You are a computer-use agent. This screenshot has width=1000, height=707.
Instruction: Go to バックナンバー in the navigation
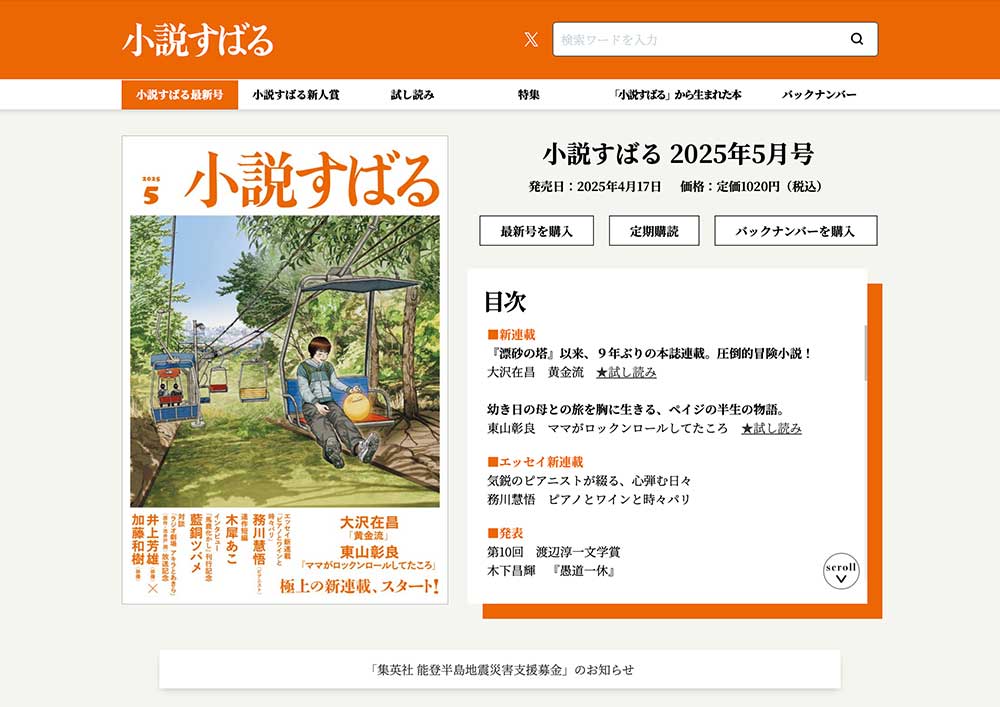click(x=820, y=95)
